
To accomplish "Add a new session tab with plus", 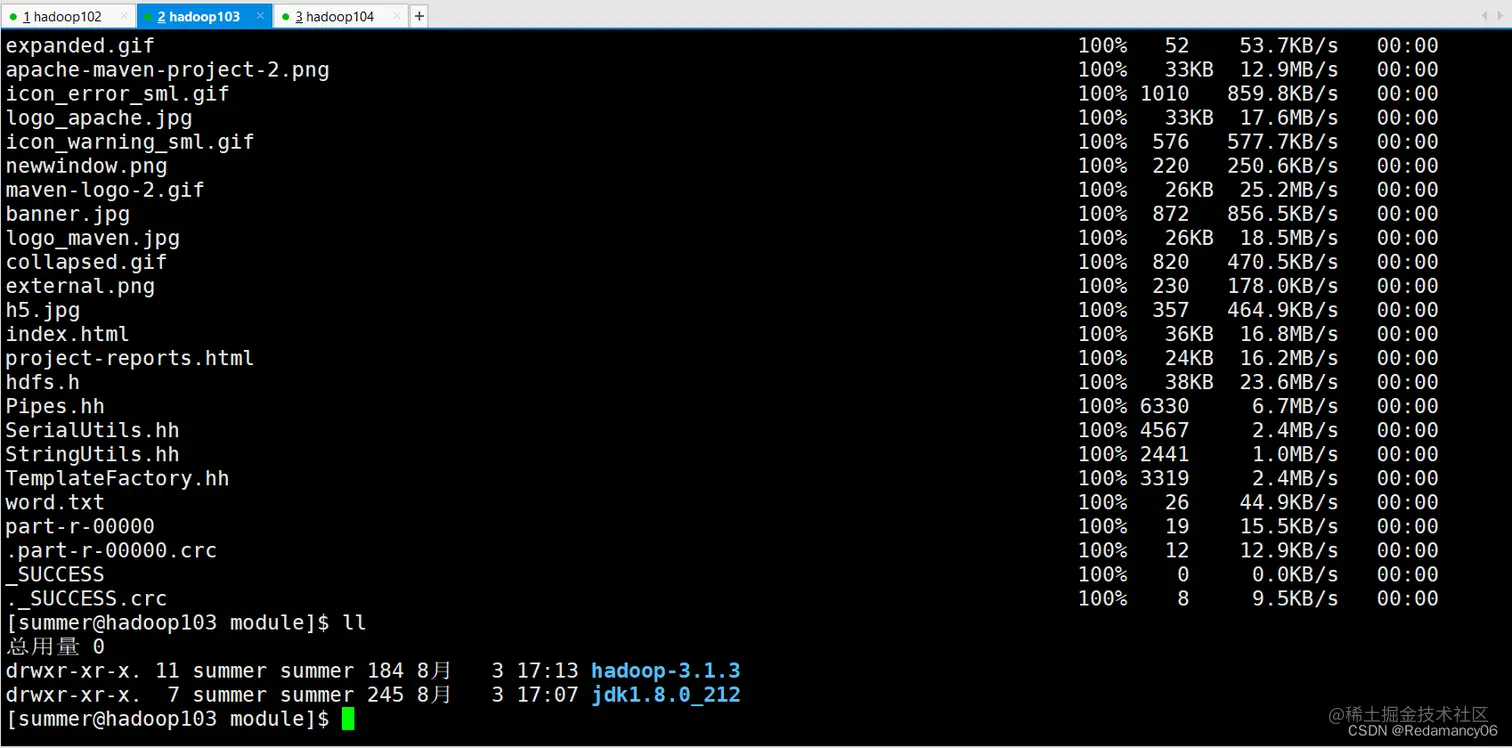I will coord(419,16).
